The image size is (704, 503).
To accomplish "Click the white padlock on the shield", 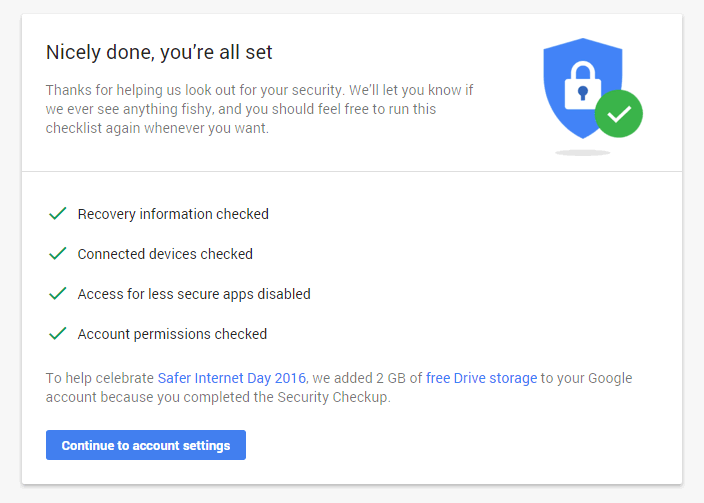I will [583, 85].
